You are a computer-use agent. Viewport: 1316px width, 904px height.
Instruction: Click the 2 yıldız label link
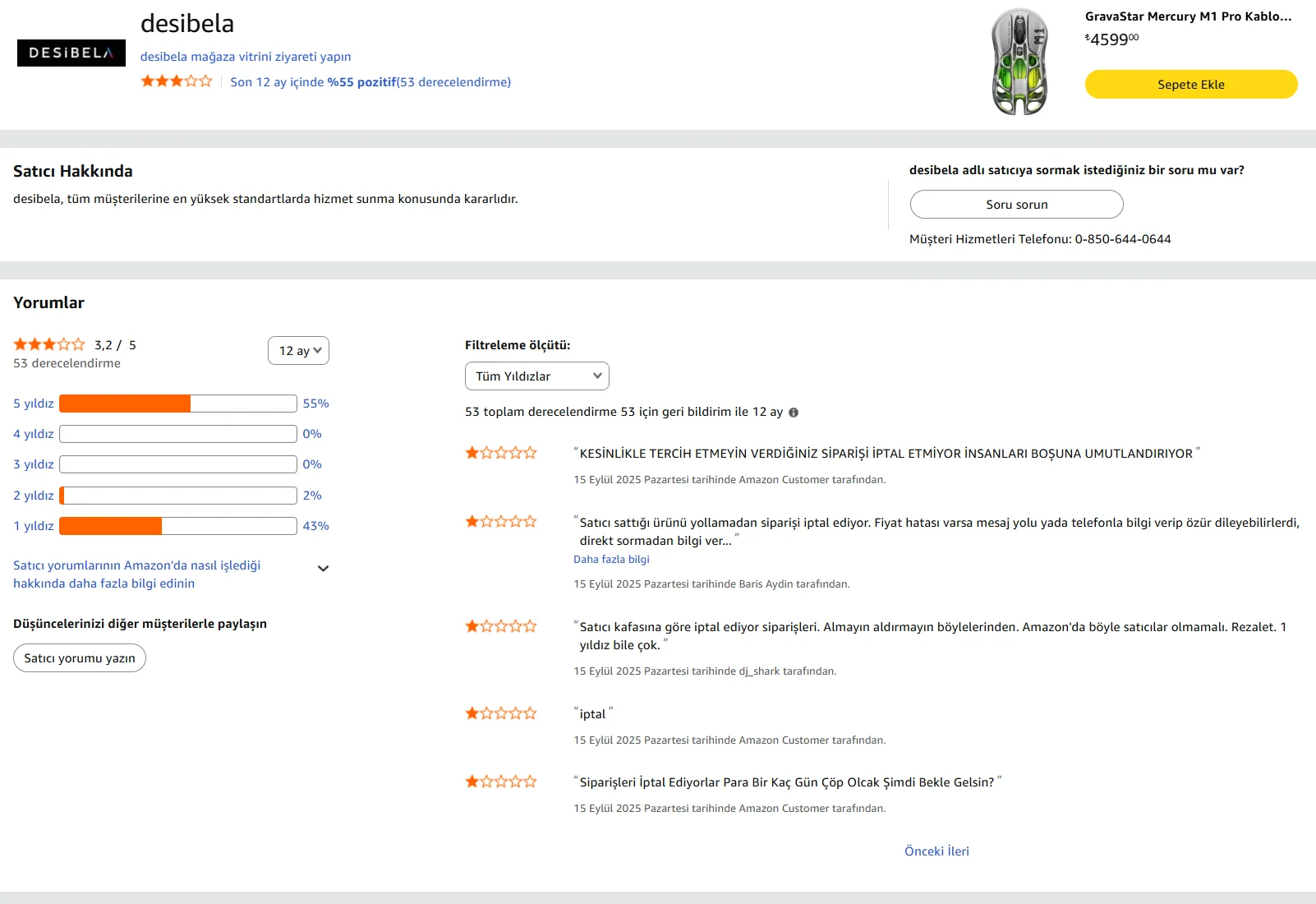point(34,496)
